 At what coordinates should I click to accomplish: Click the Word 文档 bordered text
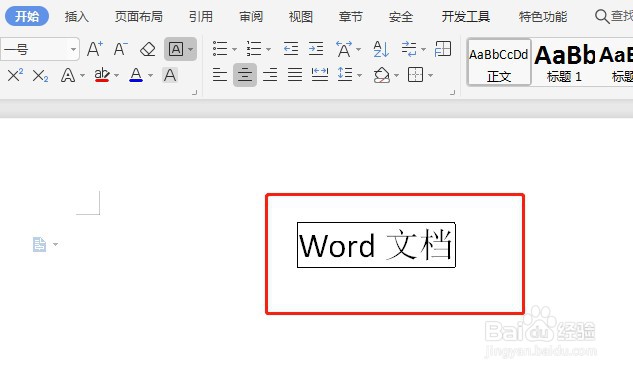click(376, 245)
